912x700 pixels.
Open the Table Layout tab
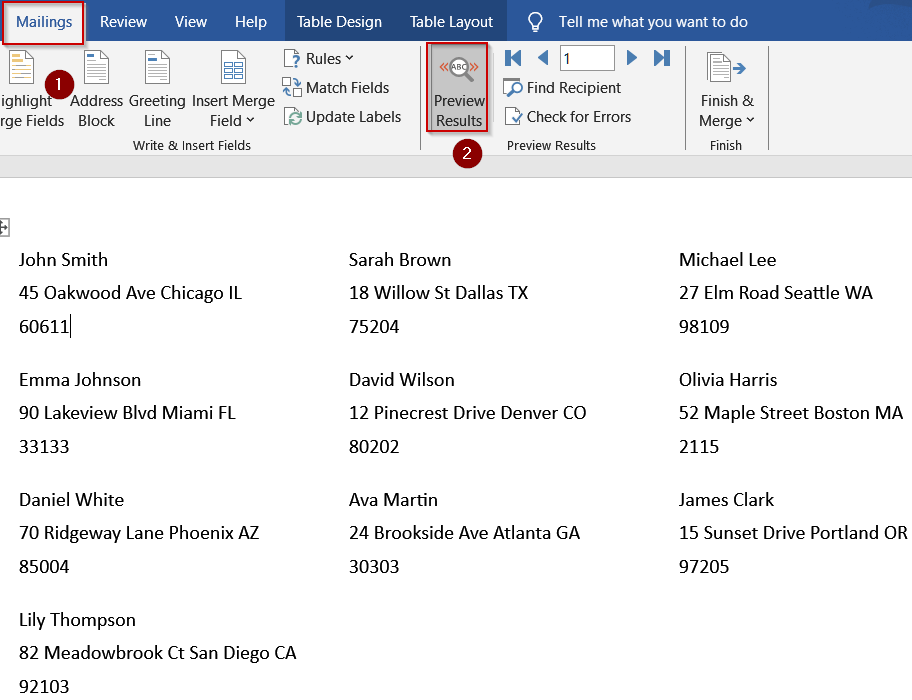pos(451,22)
